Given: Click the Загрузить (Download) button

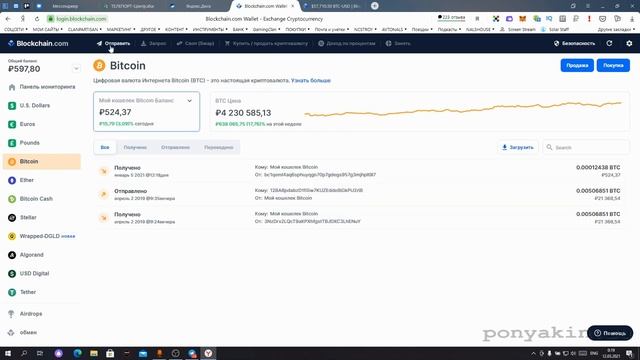Looking at the screenshot, I should 518,147.
